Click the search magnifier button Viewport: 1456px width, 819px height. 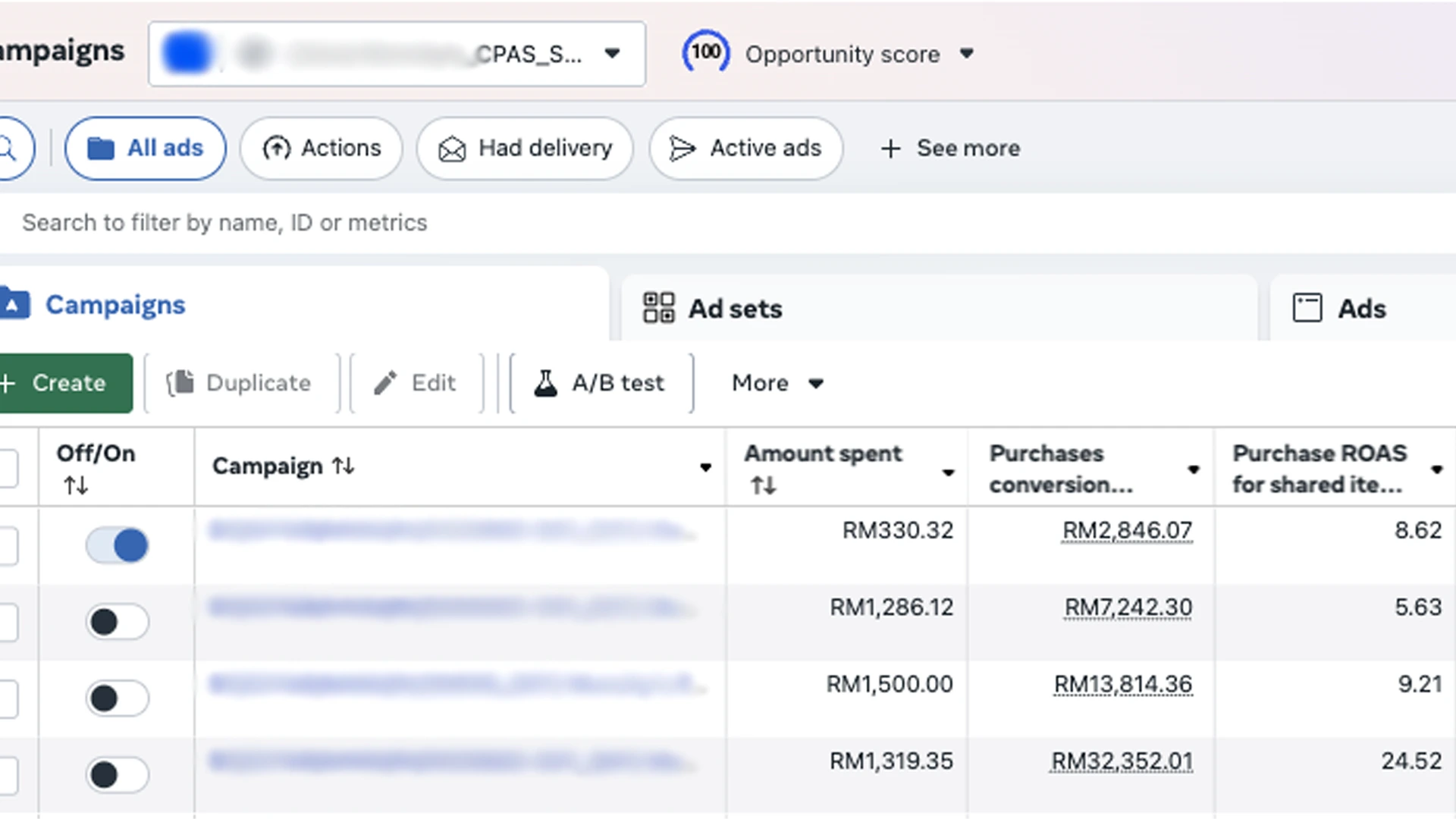point(11,148)
